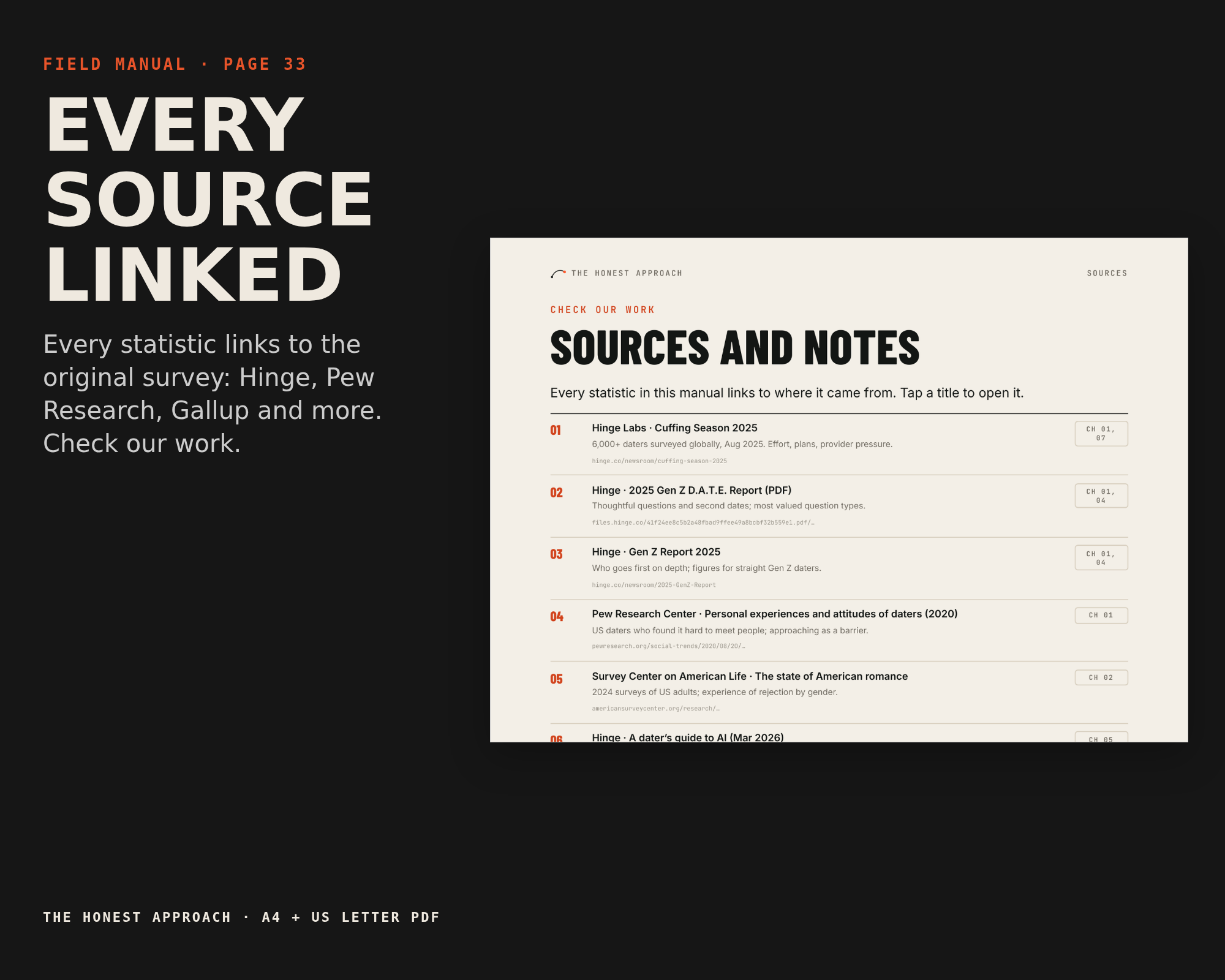Click The Honest Approach curved arrow logo
The width and height of the screenshot is (1225, 980).
(x=558, y=273)
